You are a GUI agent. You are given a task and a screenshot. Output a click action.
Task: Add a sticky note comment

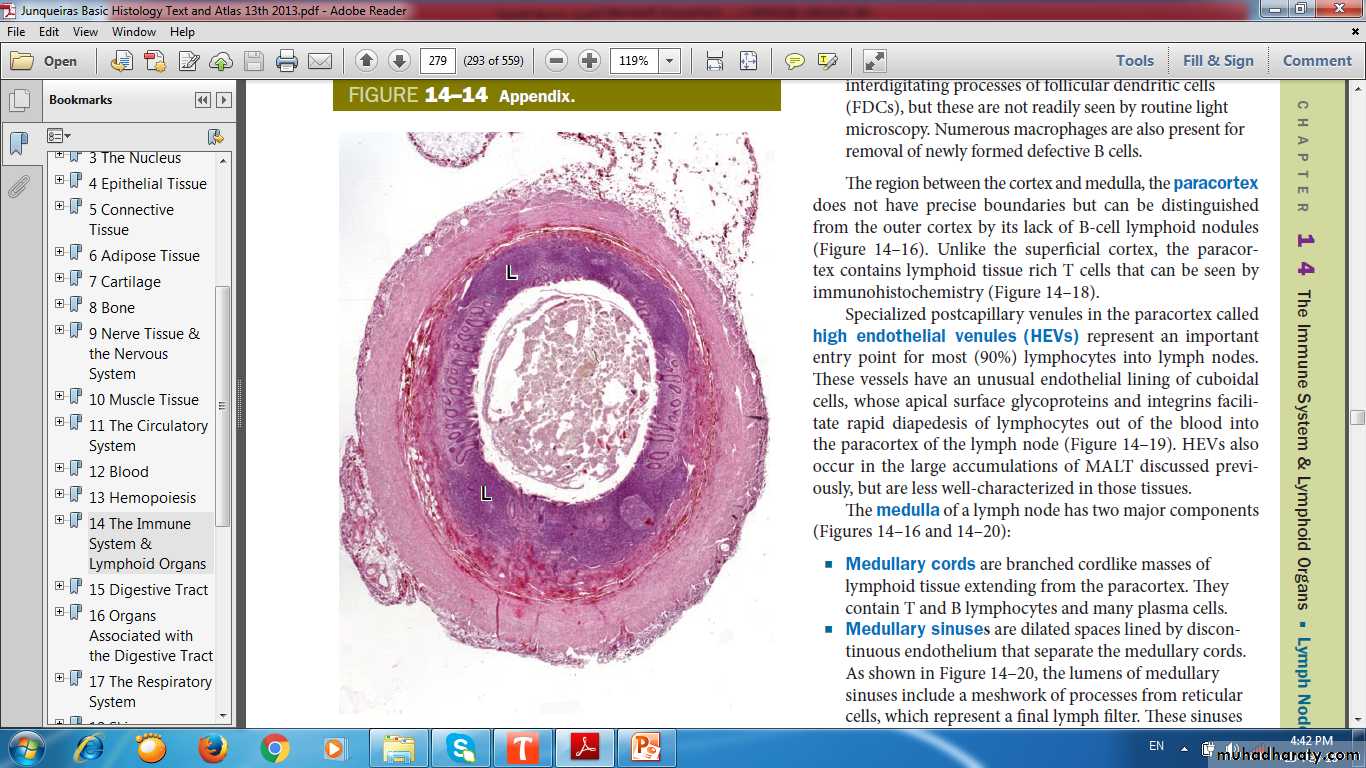pos(795,61)
